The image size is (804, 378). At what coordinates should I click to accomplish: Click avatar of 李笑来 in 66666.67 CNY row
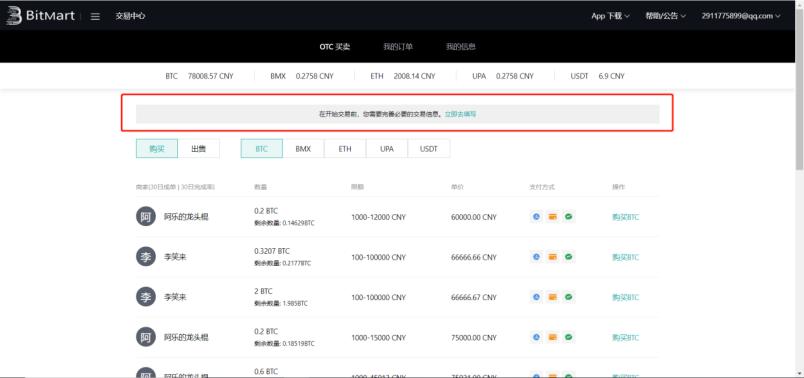click(x=146, y=297)
